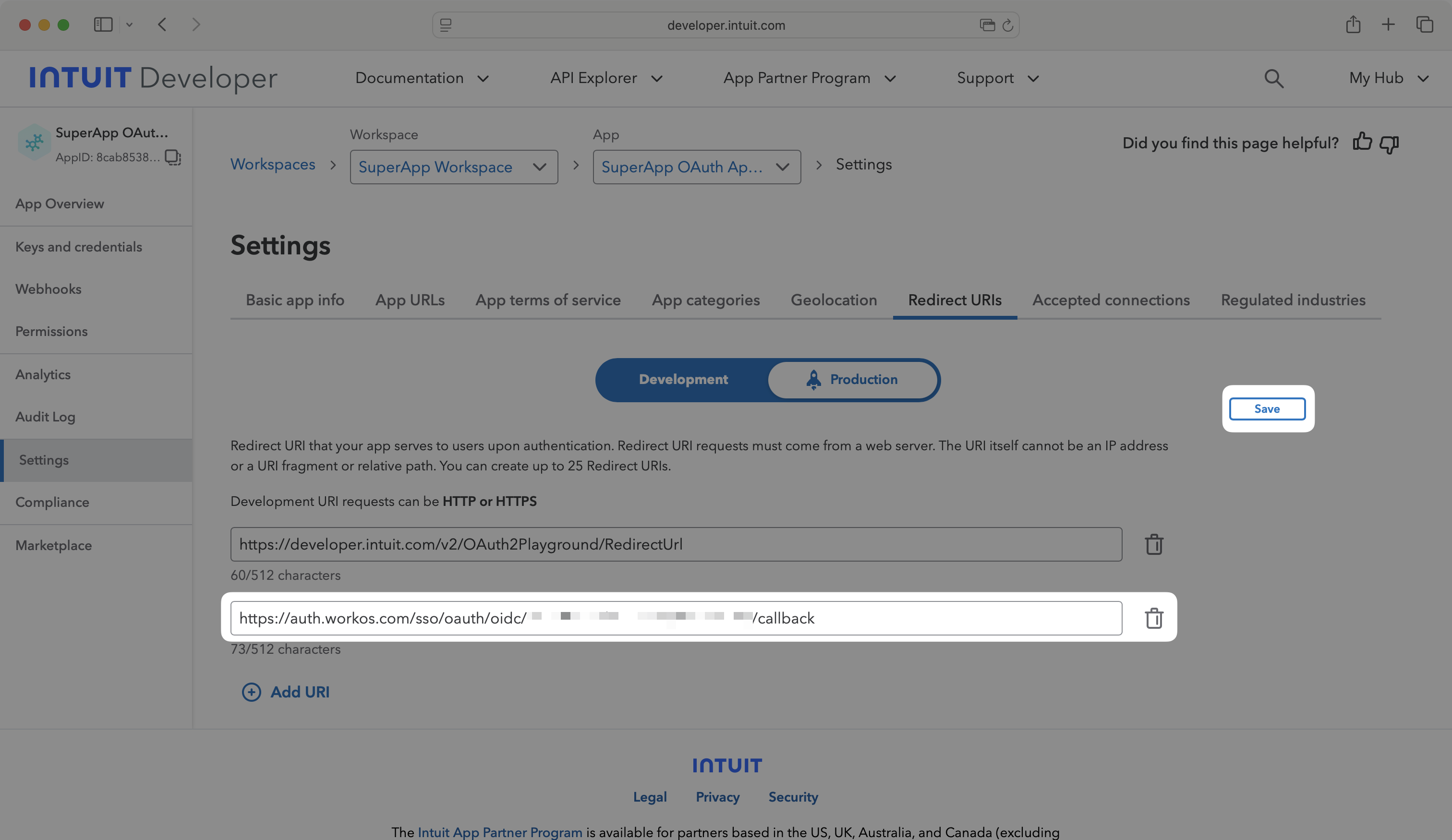Delete the auth.workos.com callback URI
1452x840 pixels.
[x=1154, y=618]
